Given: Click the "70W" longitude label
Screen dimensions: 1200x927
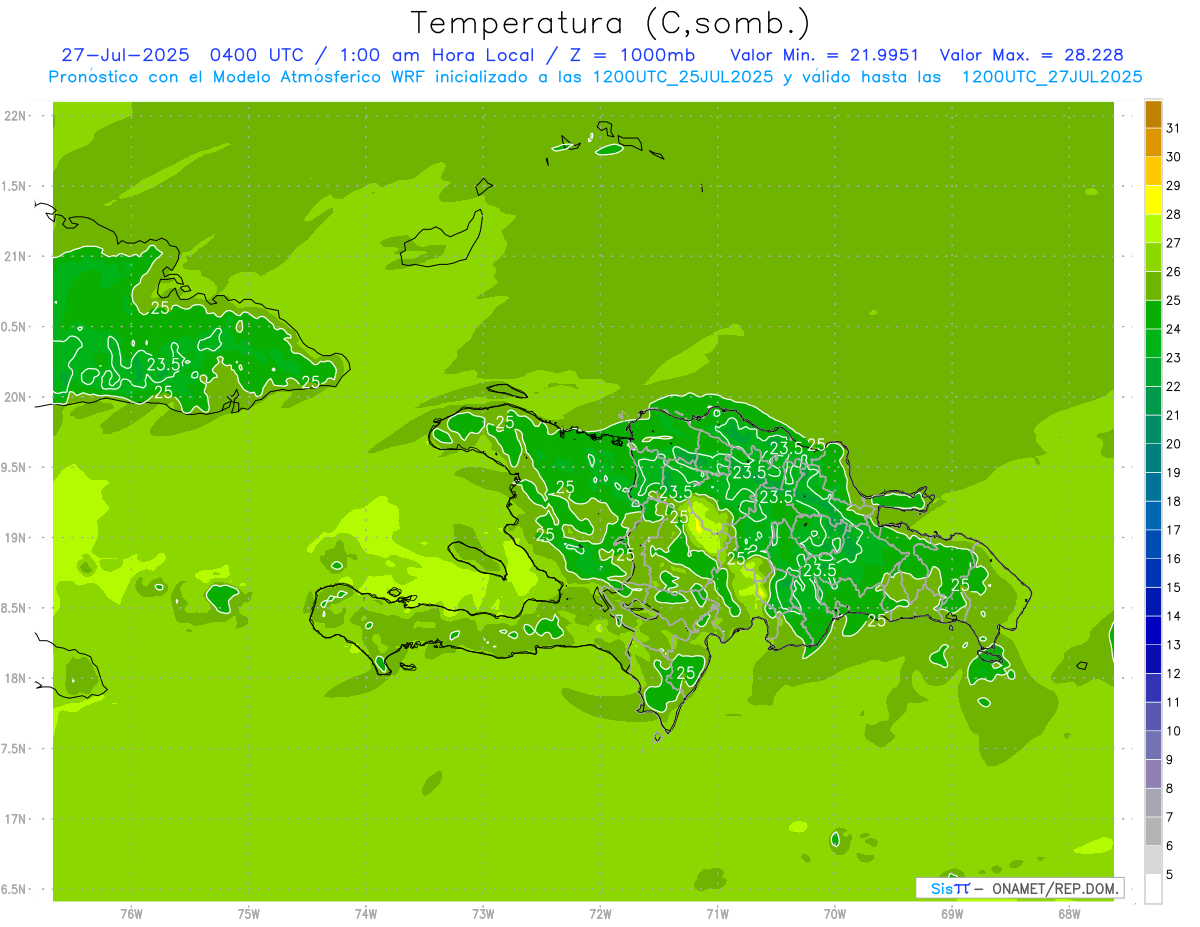Looking at the screenshot, I should tap(835, 914).
